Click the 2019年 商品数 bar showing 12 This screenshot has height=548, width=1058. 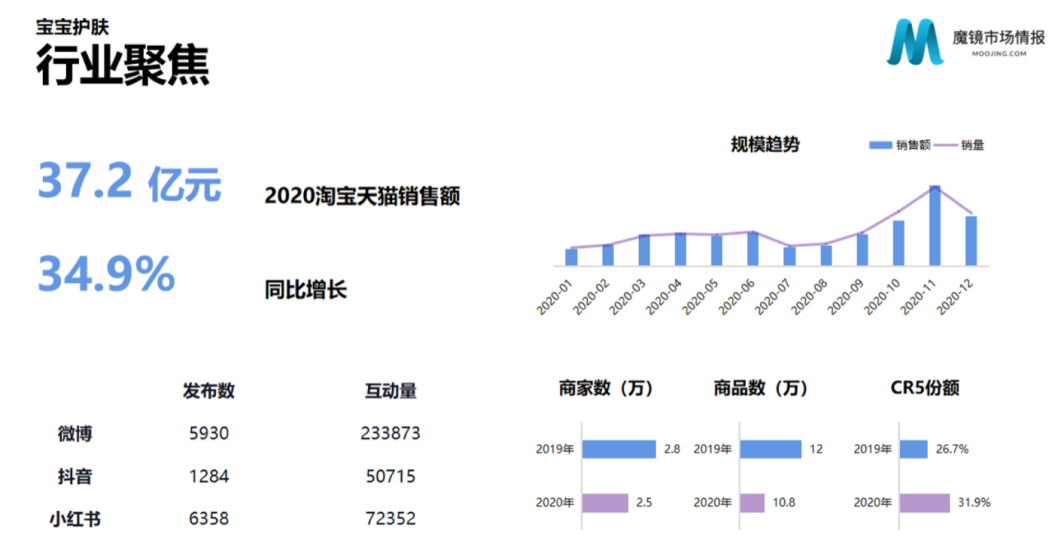pyautogui.click(x=771, y=449)
